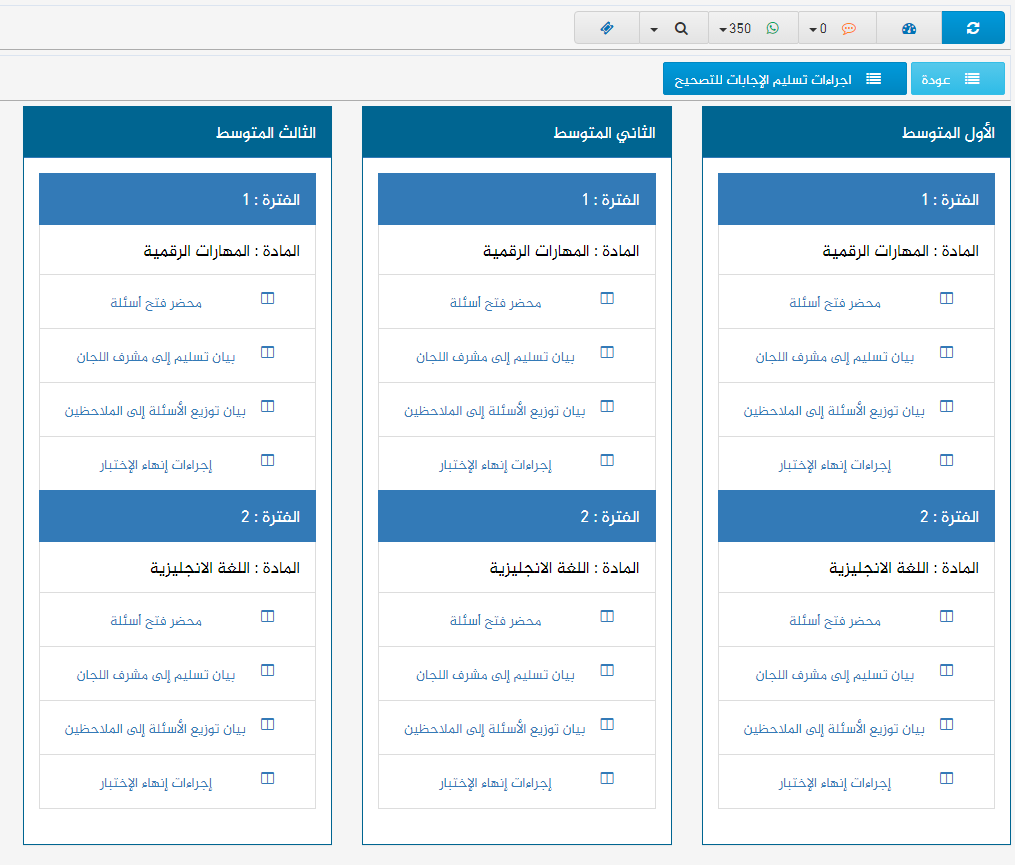The height and width of the screenshot is (865, 1015).
Task: Expand the messages 0 dropdown arrow
Action: 812,29
